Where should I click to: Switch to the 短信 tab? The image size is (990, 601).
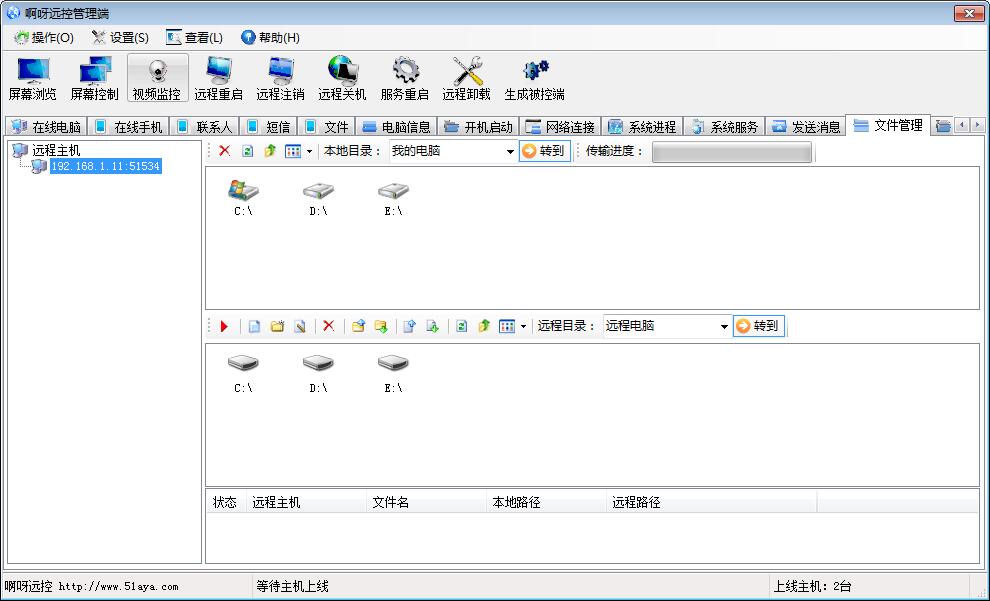[x=268, y=127]
